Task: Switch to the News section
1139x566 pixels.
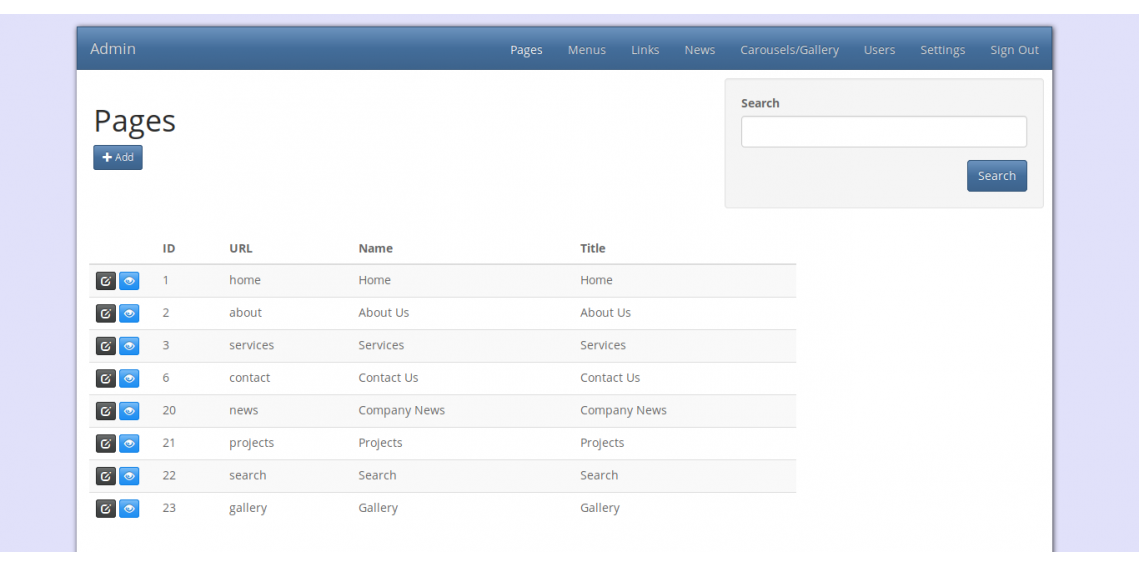Action: click(x=700, y=50)
